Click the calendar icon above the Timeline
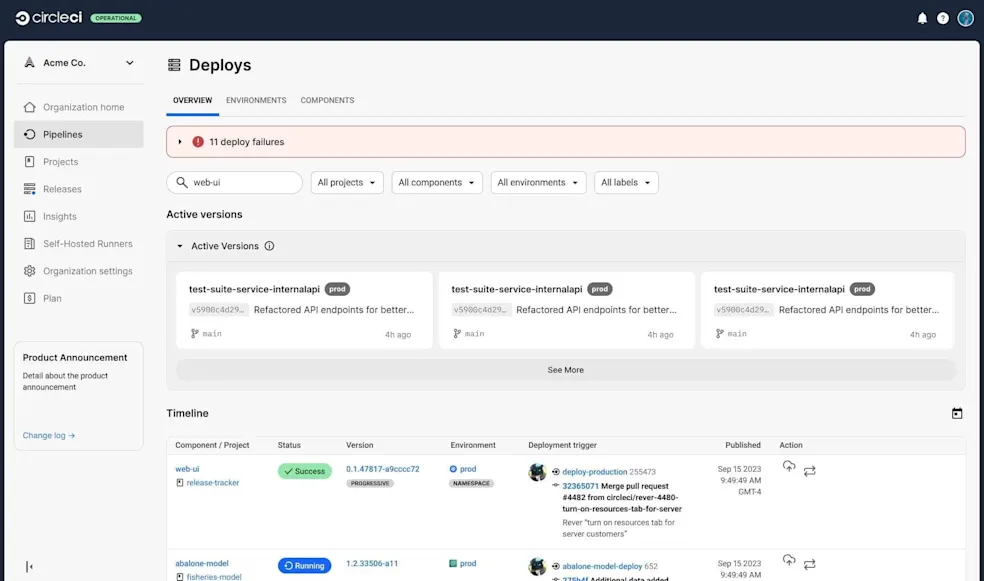 tap(956, 412)
